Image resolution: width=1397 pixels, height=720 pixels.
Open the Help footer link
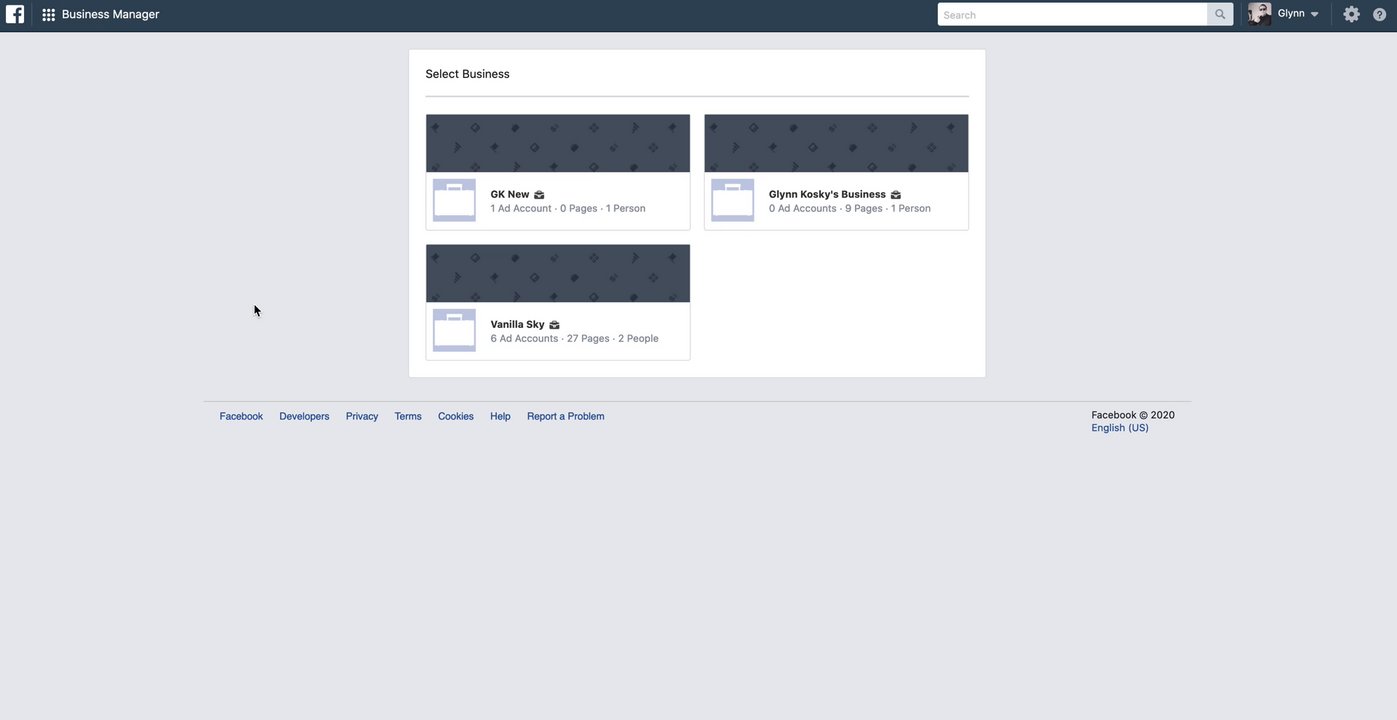coord(500,416)
